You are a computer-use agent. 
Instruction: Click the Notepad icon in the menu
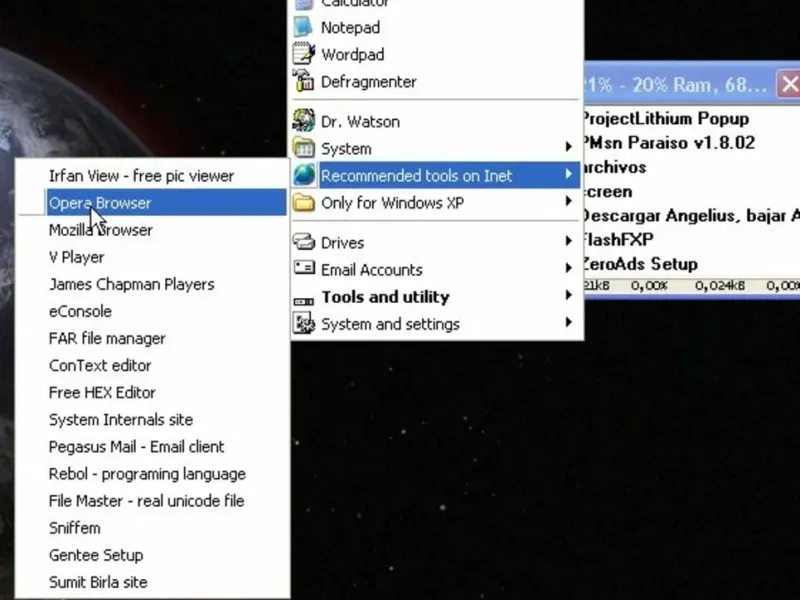(x=303, y=27)
